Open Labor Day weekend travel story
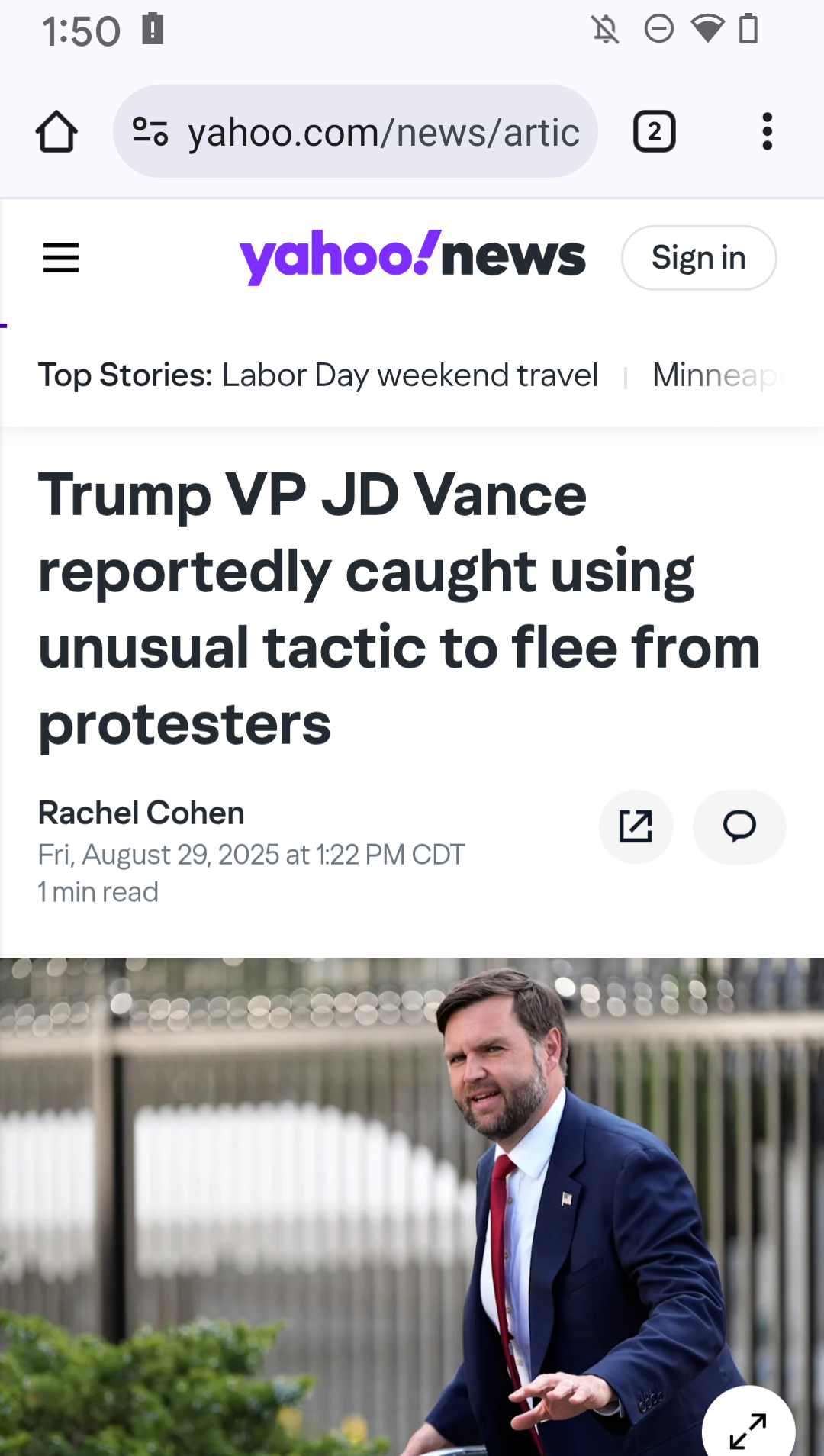Screen dimensions: 824x1456 [x=410, y=375]
